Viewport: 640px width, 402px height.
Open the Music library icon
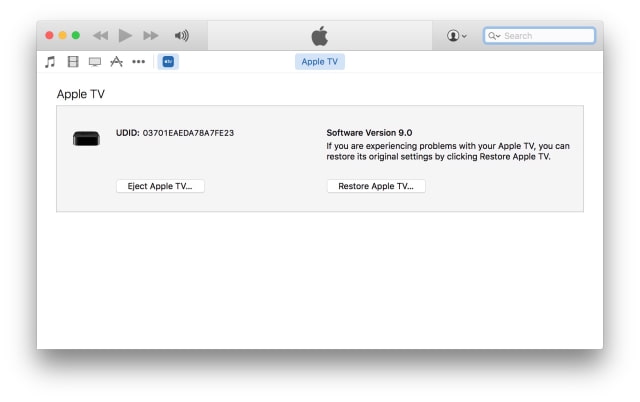point(50,62)
